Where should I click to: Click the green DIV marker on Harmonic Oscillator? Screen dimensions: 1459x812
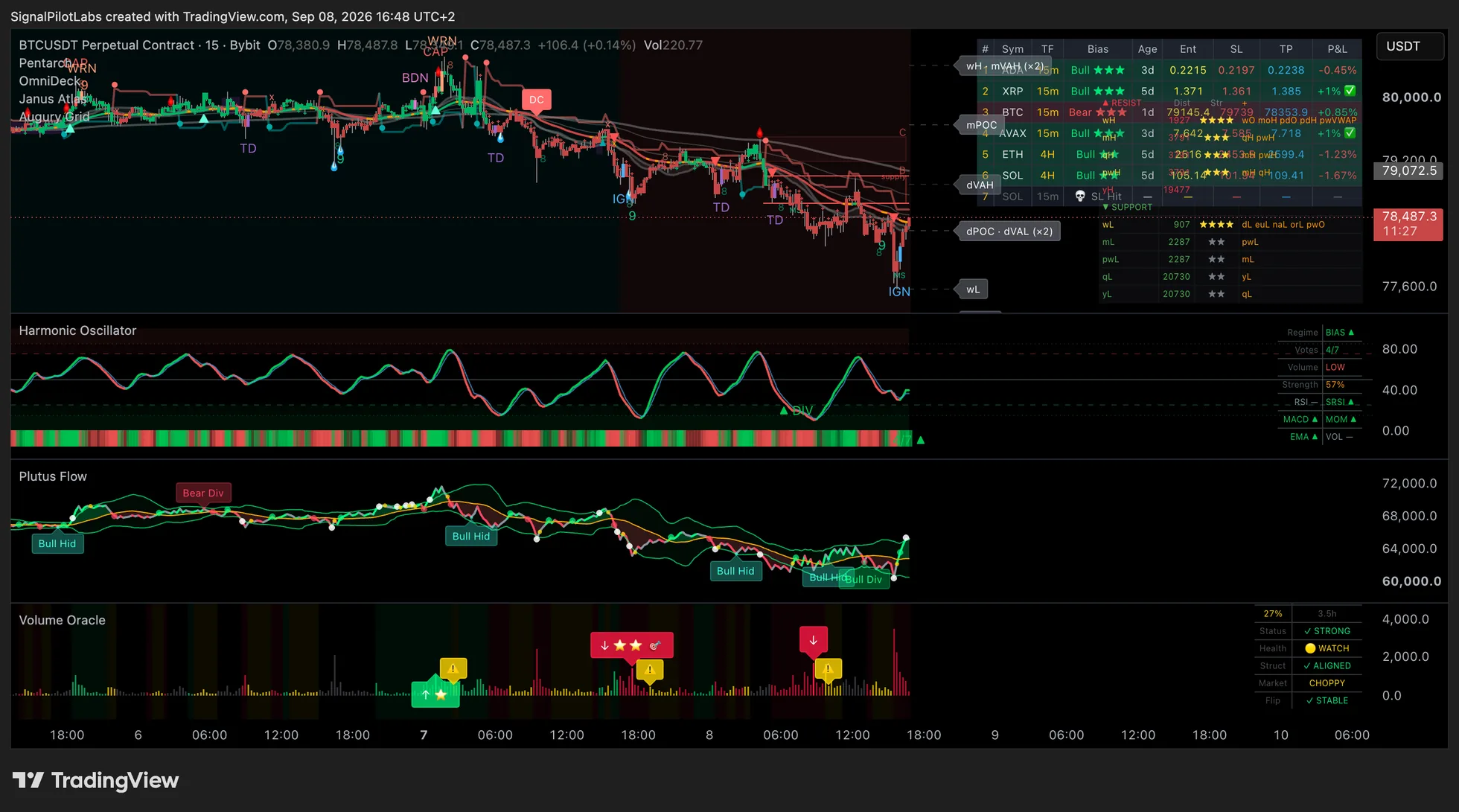point(796,411)
